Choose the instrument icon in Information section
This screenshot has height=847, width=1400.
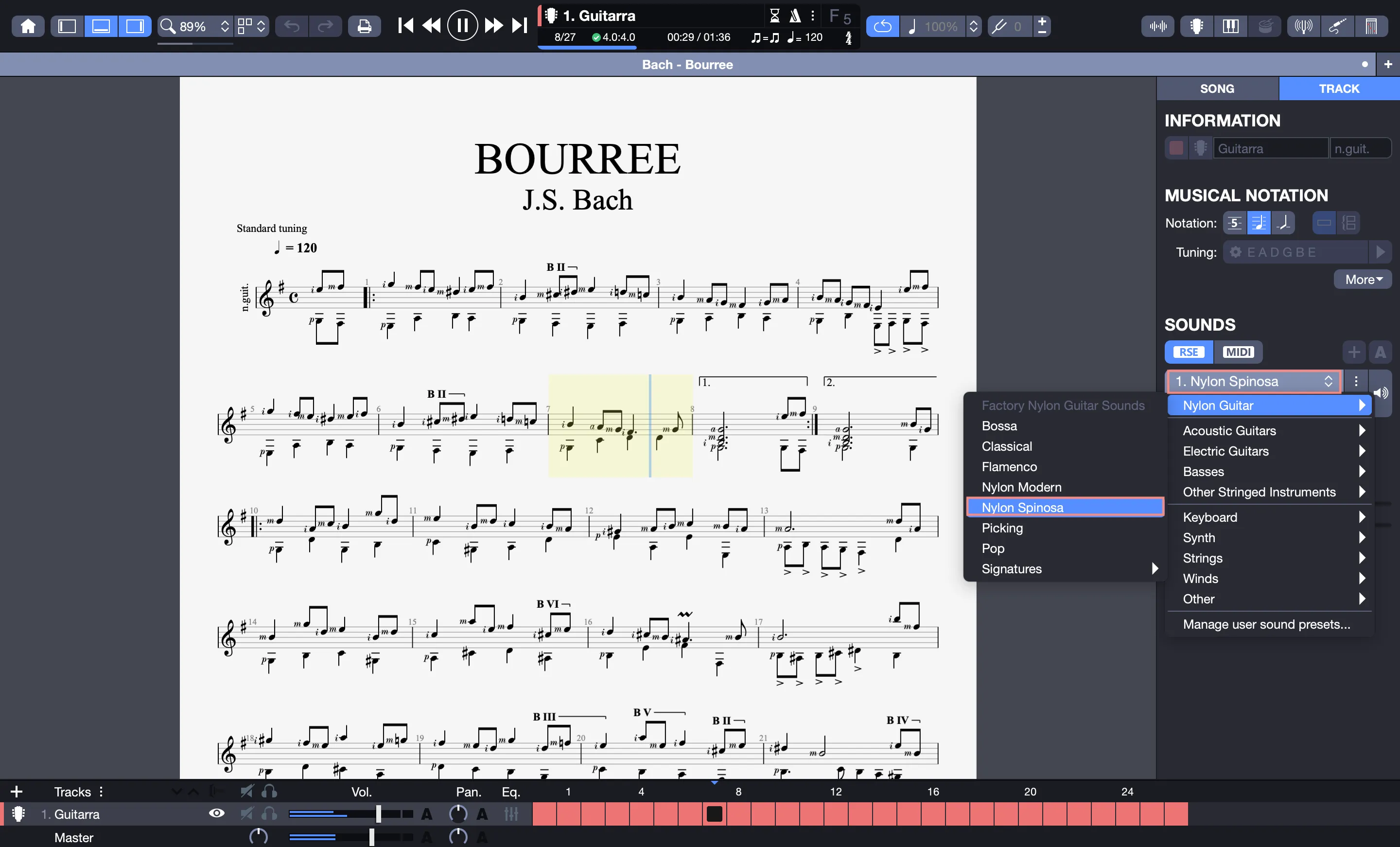(x=1200, y=148)
